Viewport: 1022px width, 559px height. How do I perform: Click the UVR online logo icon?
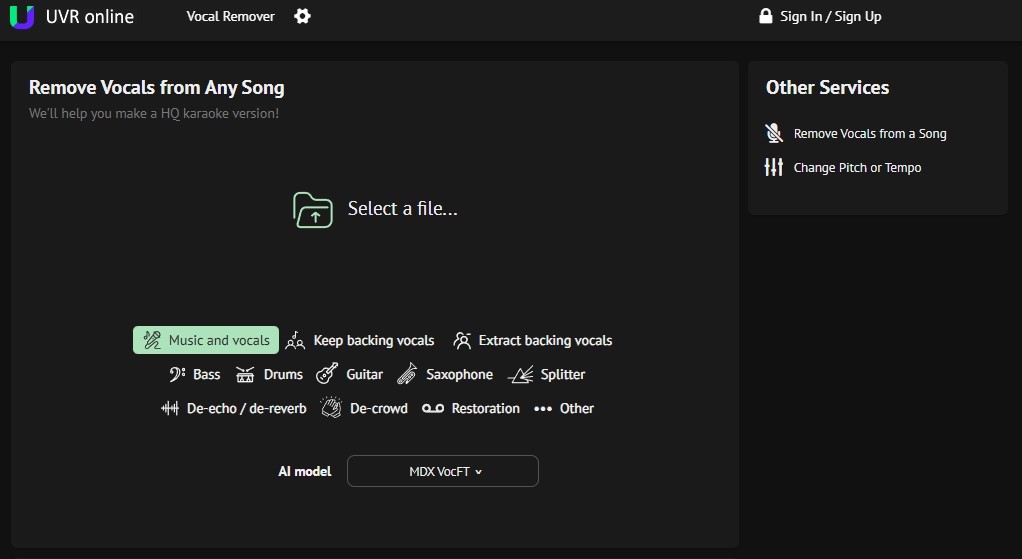pyautogui.click(x=22, y=17)
